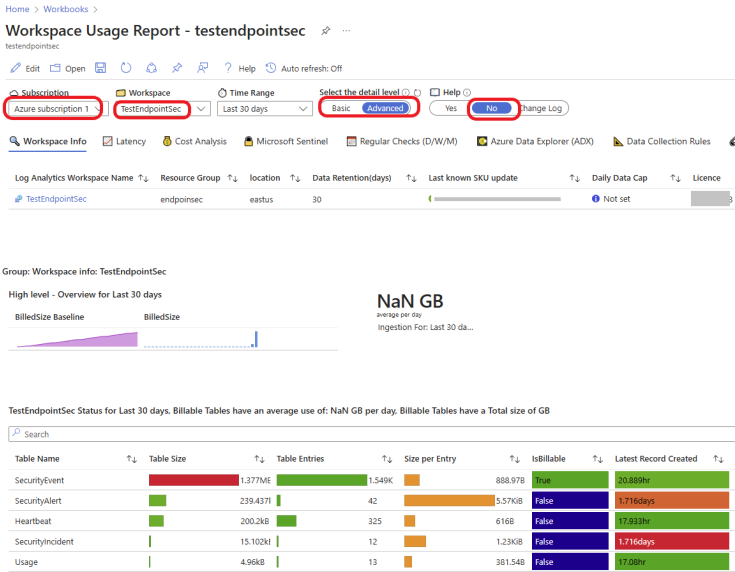Select Basic detail level
This screenshot has width=735, height=572.
point(341,108)
